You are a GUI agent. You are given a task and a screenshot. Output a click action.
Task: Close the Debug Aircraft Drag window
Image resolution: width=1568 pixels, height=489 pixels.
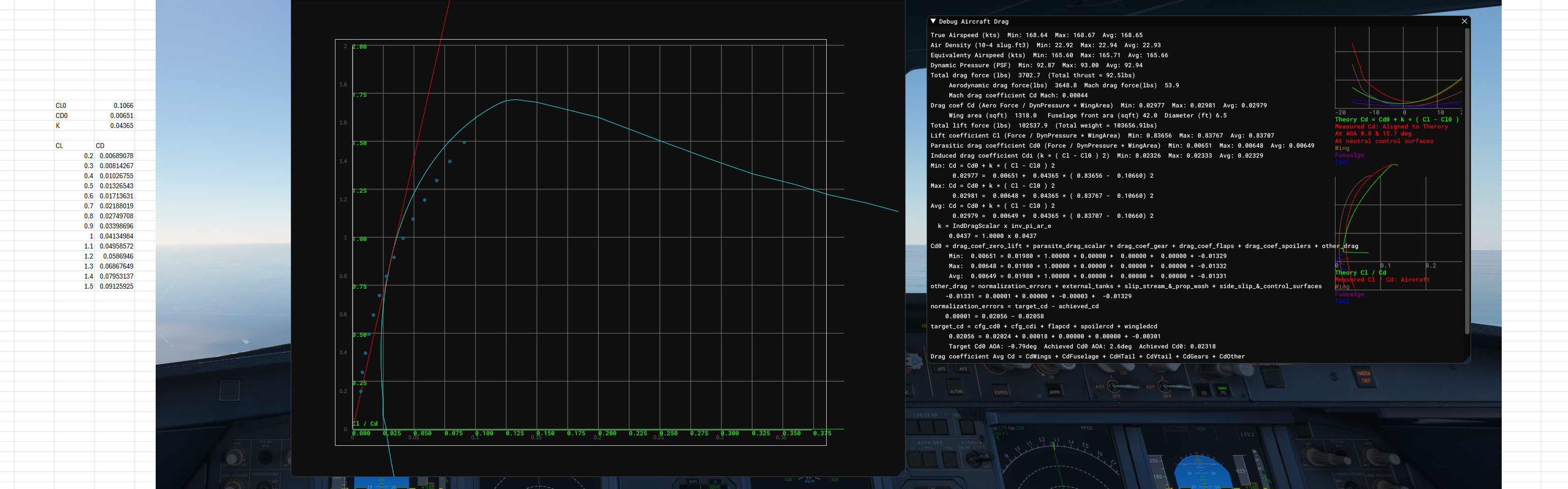(1464, 21)
